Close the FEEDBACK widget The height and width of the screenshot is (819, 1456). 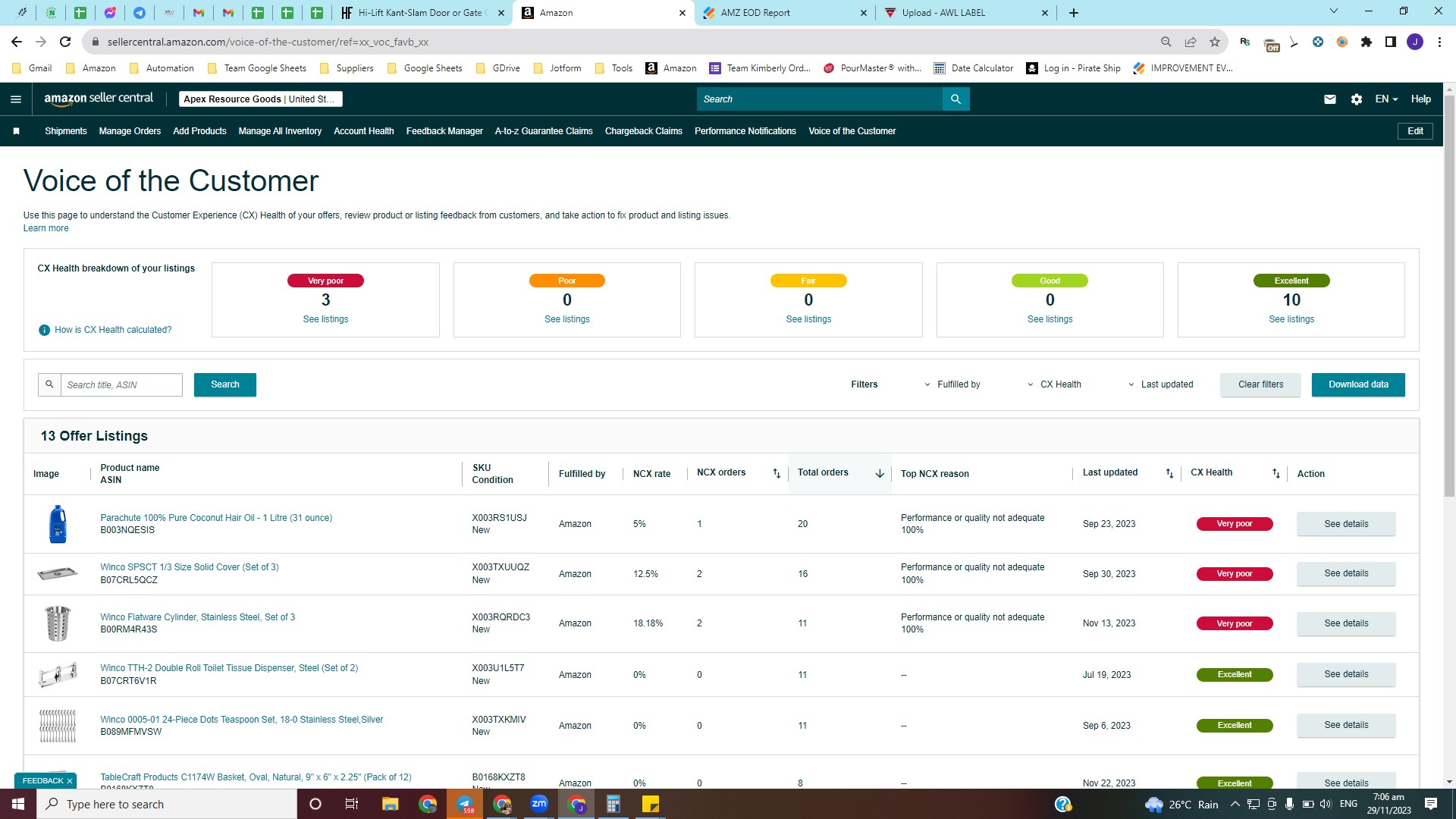[x=70, y=781]
